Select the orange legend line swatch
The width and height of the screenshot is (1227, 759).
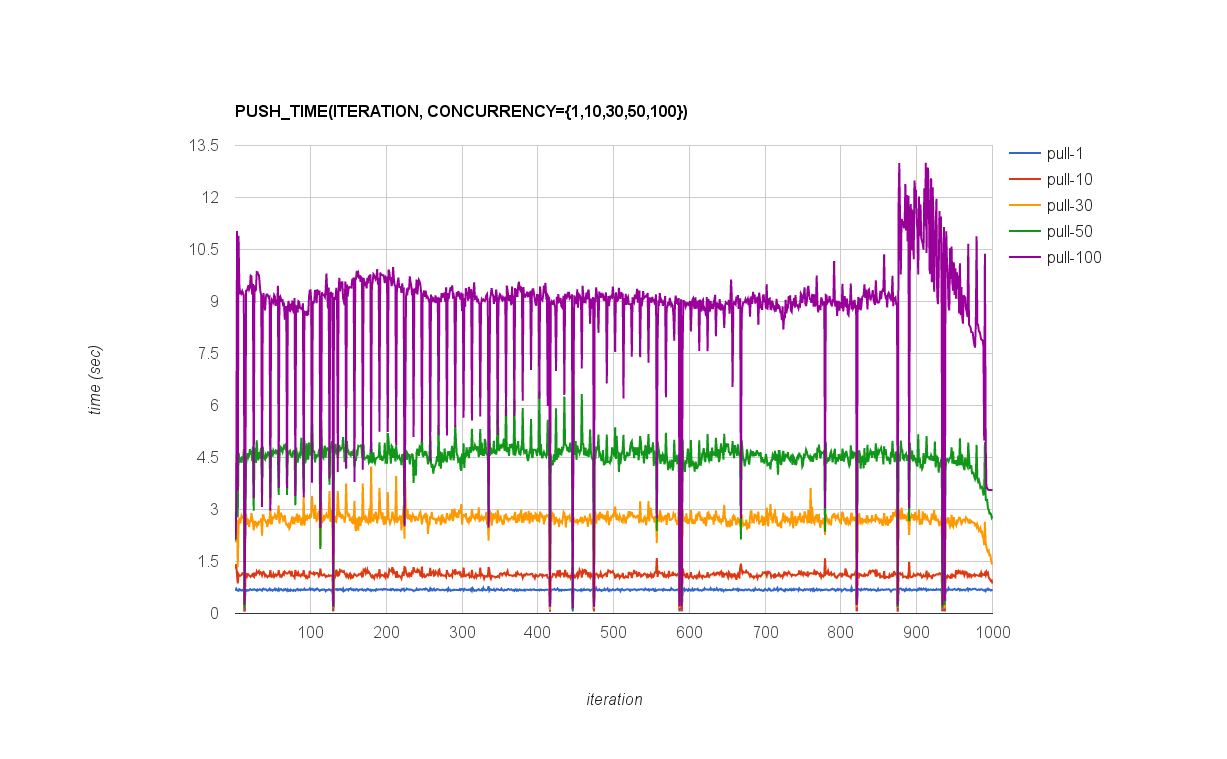1023,206
